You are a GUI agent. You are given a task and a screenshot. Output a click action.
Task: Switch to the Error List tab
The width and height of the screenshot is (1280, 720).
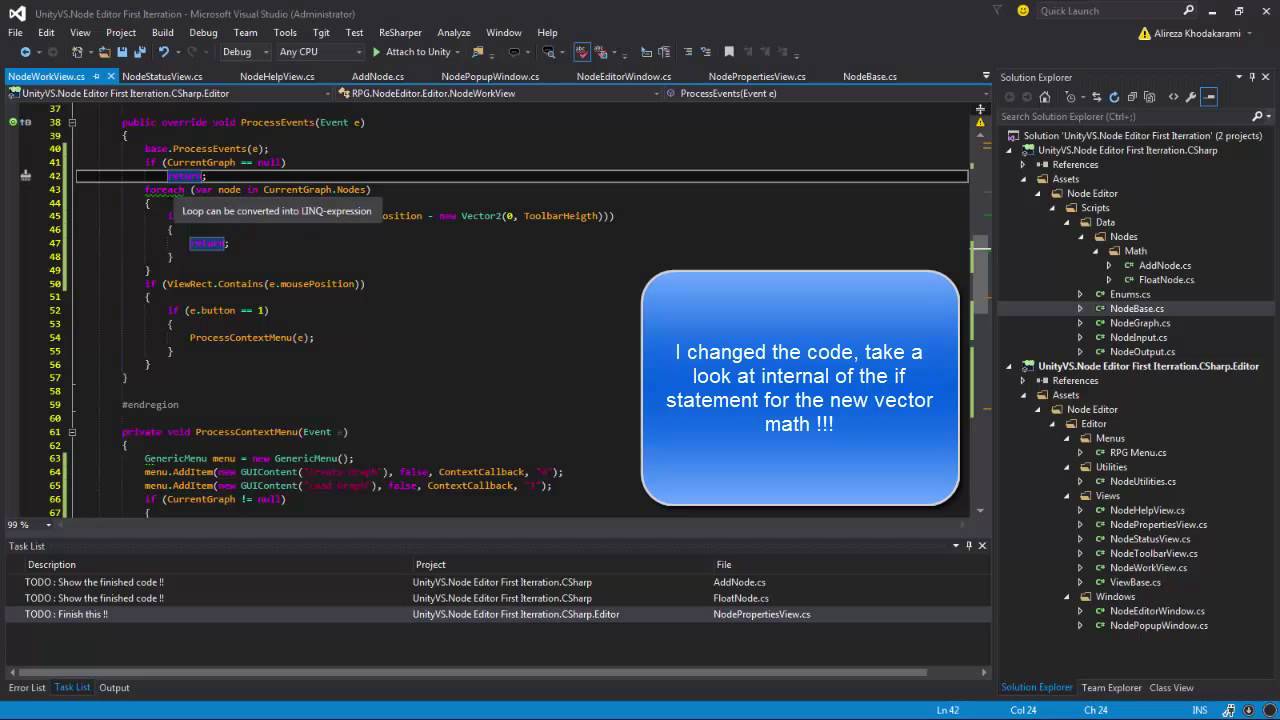(27, 688)
